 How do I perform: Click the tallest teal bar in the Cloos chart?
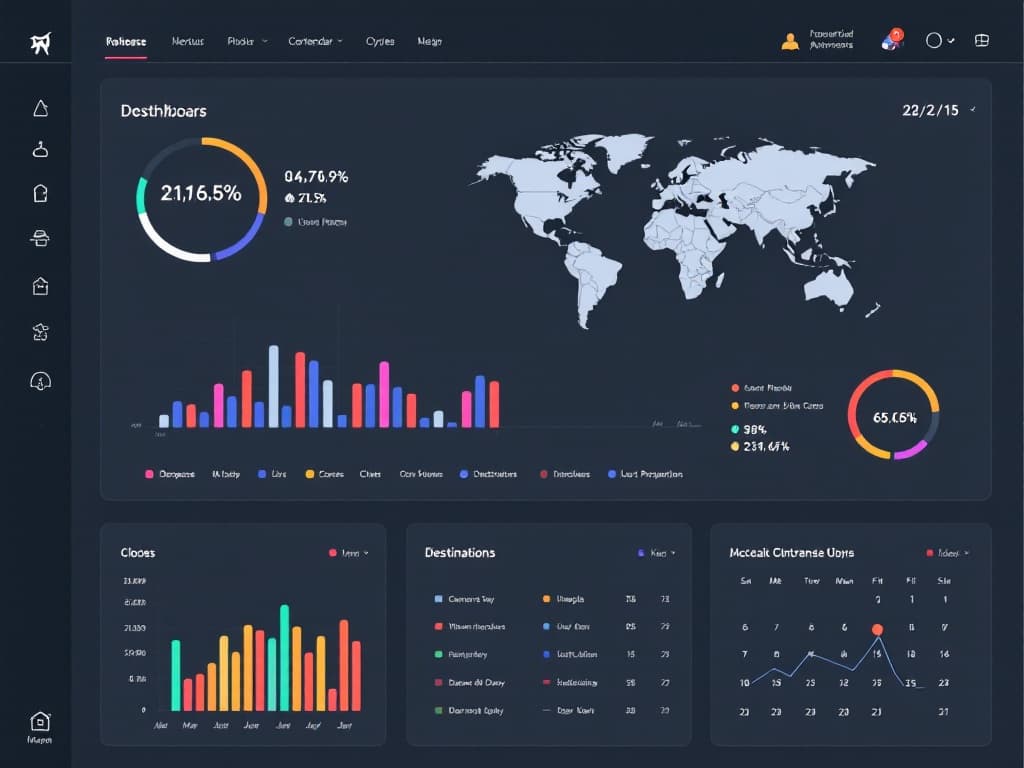[x=284, y=658]
